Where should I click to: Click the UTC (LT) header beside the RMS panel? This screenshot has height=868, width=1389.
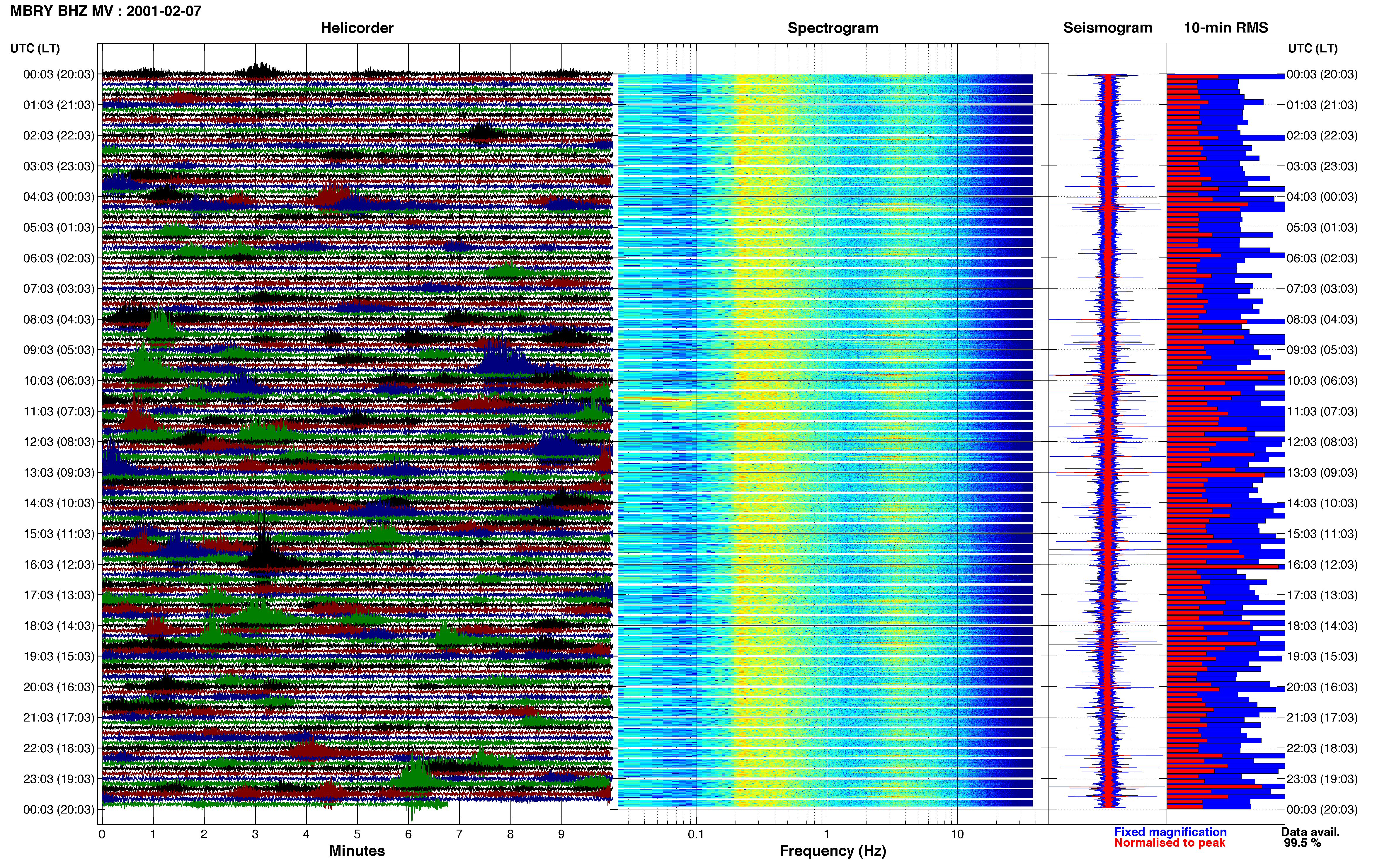pos(1313,48)
